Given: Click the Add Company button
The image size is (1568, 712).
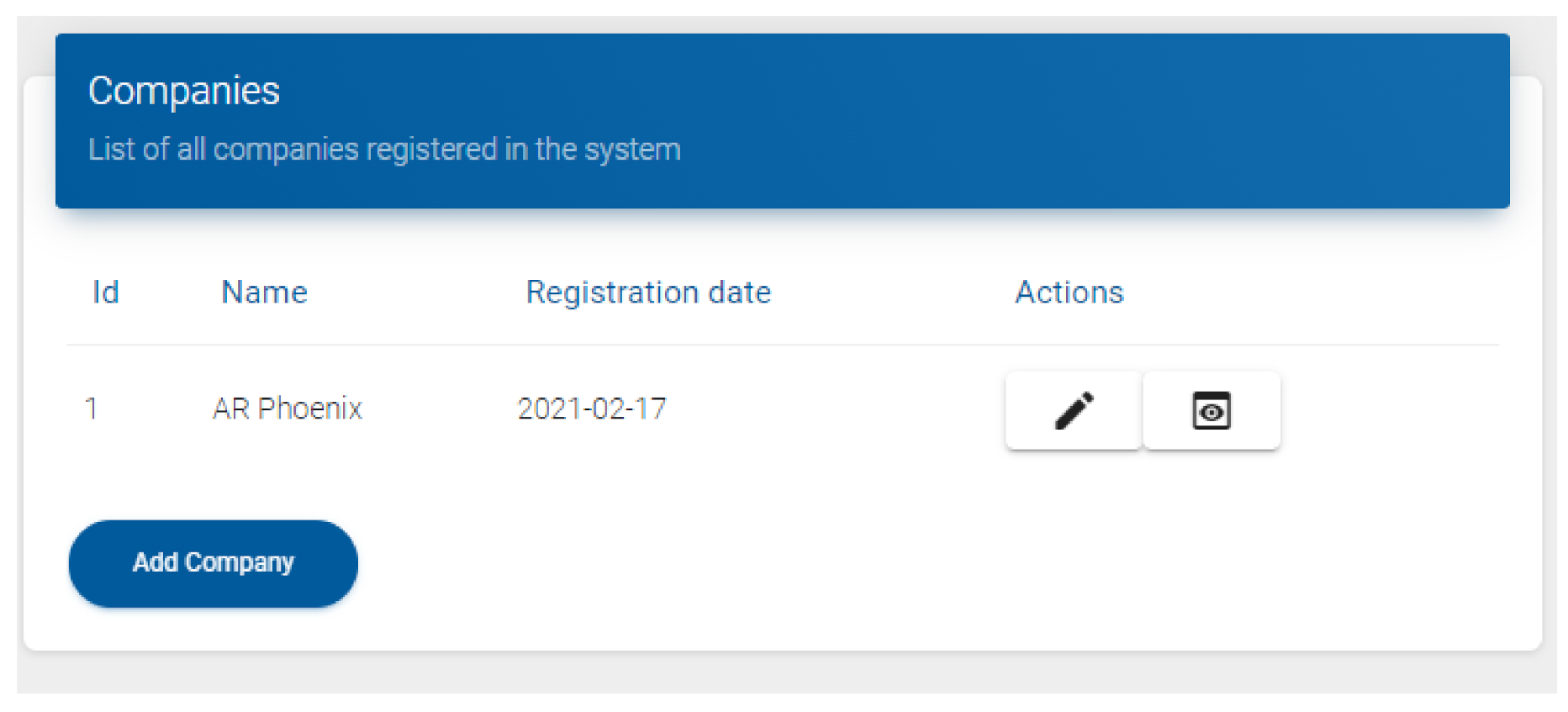Looking at the screenshot, I should point(214,563).
